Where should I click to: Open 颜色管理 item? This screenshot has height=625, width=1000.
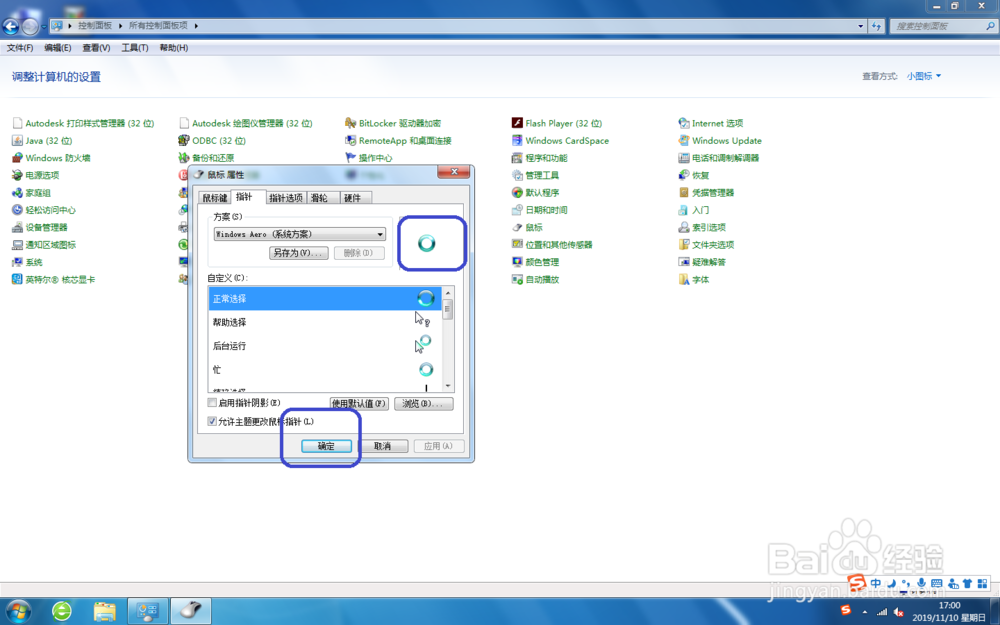536,261
